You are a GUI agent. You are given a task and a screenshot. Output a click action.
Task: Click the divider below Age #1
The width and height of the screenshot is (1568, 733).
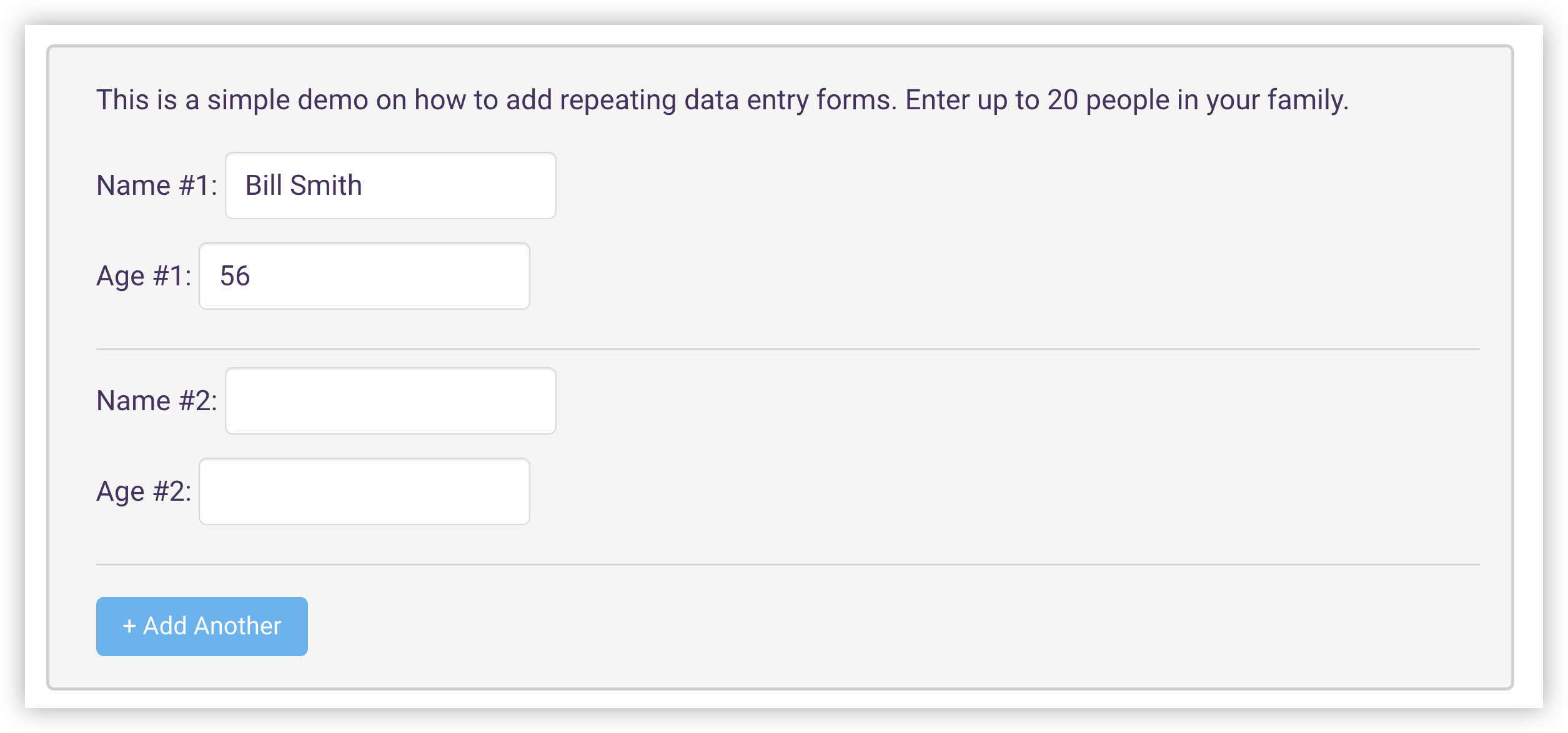pyautogui.click(x=788, y=349)
